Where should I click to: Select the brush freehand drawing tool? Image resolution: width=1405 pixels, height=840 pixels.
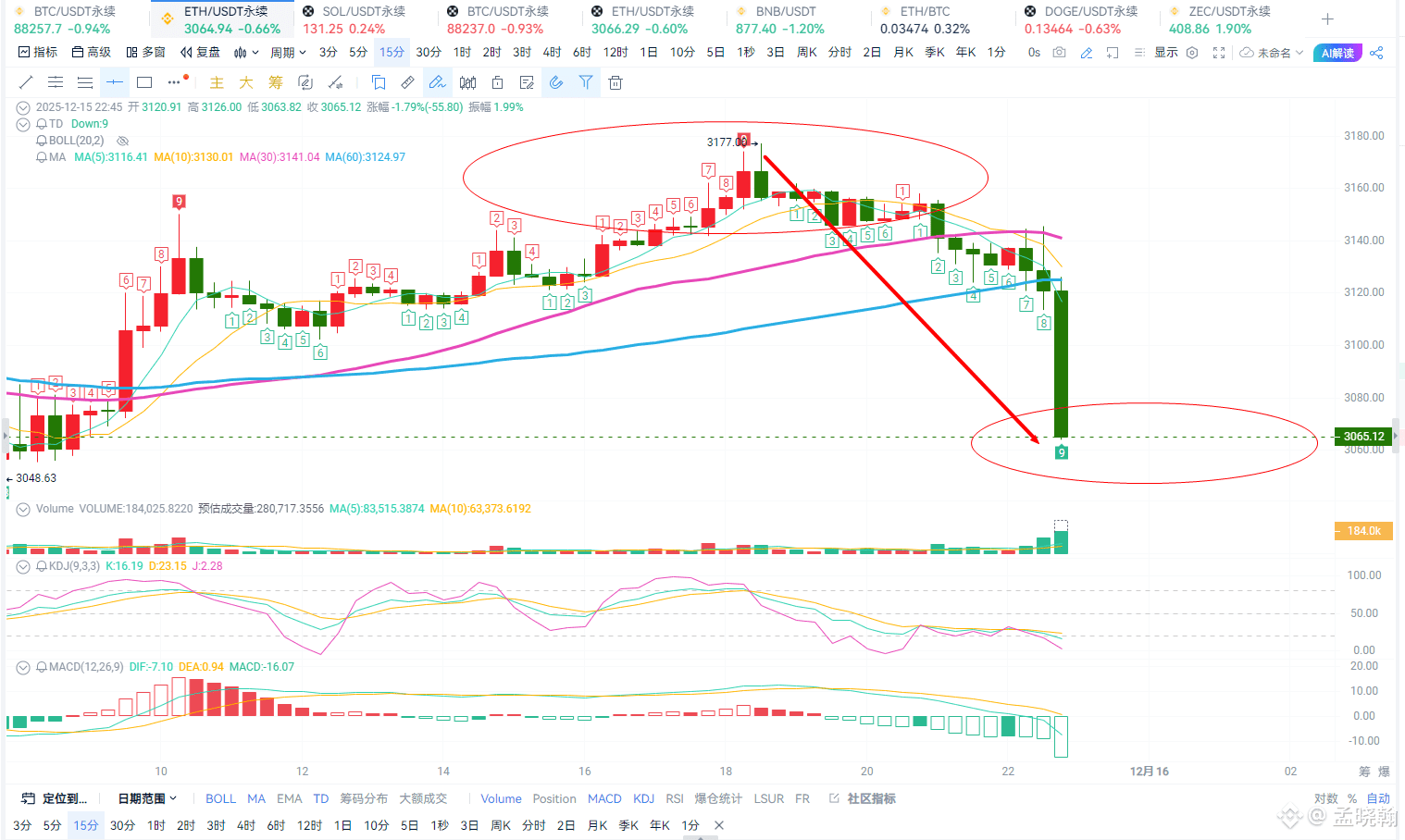tap(438, 82)
